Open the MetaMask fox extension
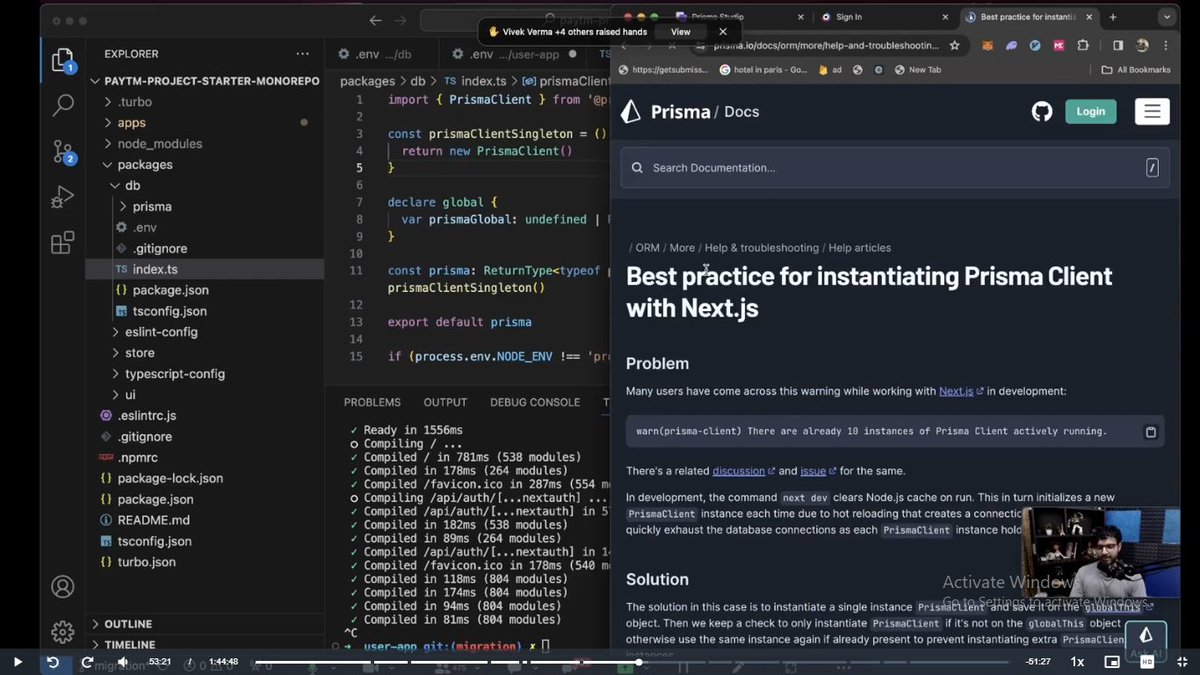This screenshot has width=1200, height=675. point(988,45)
